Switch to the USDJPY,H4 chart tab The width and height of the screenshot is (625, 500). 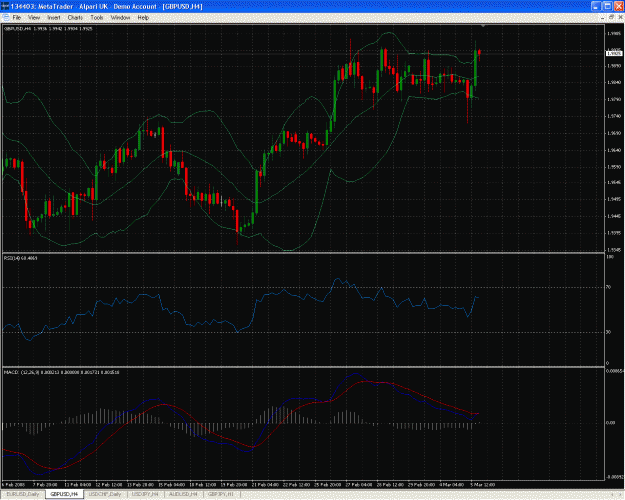coord(145,494)
